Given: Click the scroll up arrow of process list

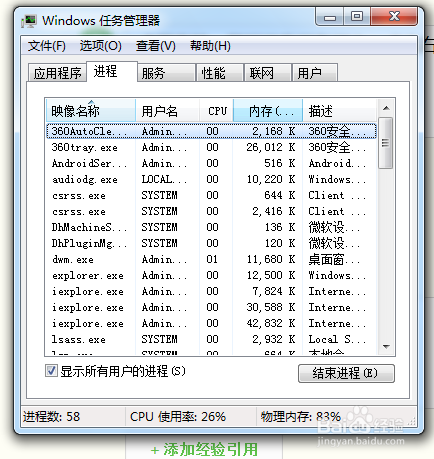Looking at the screenshot, I should point(386,108).
